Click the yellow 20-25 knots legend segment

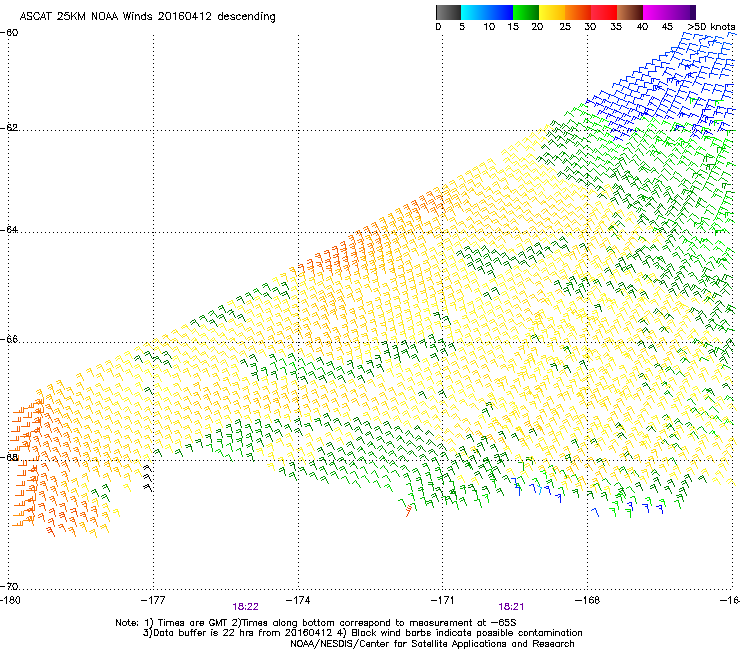[552, 12]
